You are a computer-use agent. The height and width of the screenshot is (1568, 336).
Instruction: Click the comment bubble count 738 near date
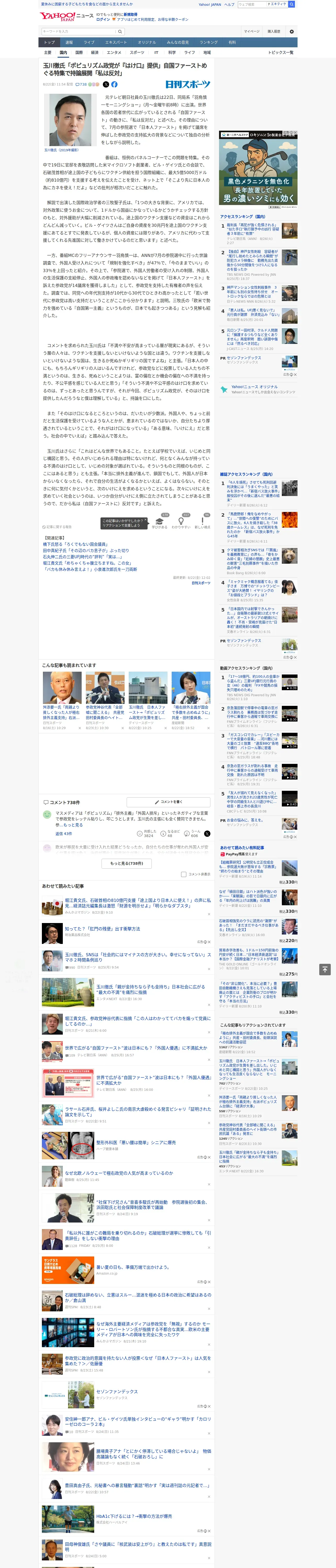coord(81,85)
